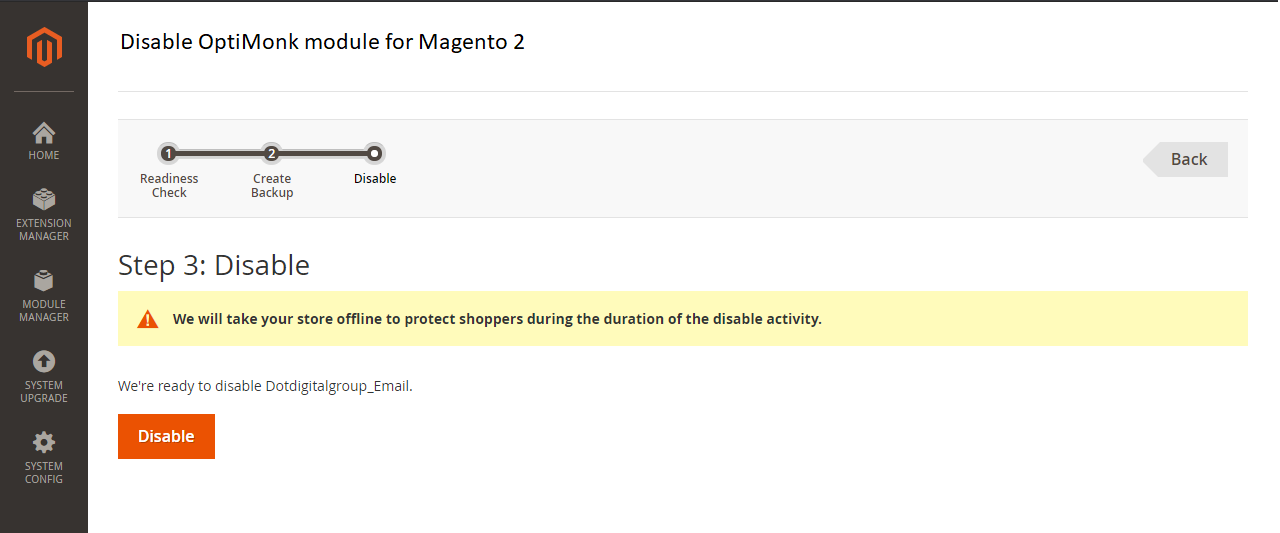1280x533 pixels.
Task: Click the HOME sidebar label
Action: click(44, 155)
